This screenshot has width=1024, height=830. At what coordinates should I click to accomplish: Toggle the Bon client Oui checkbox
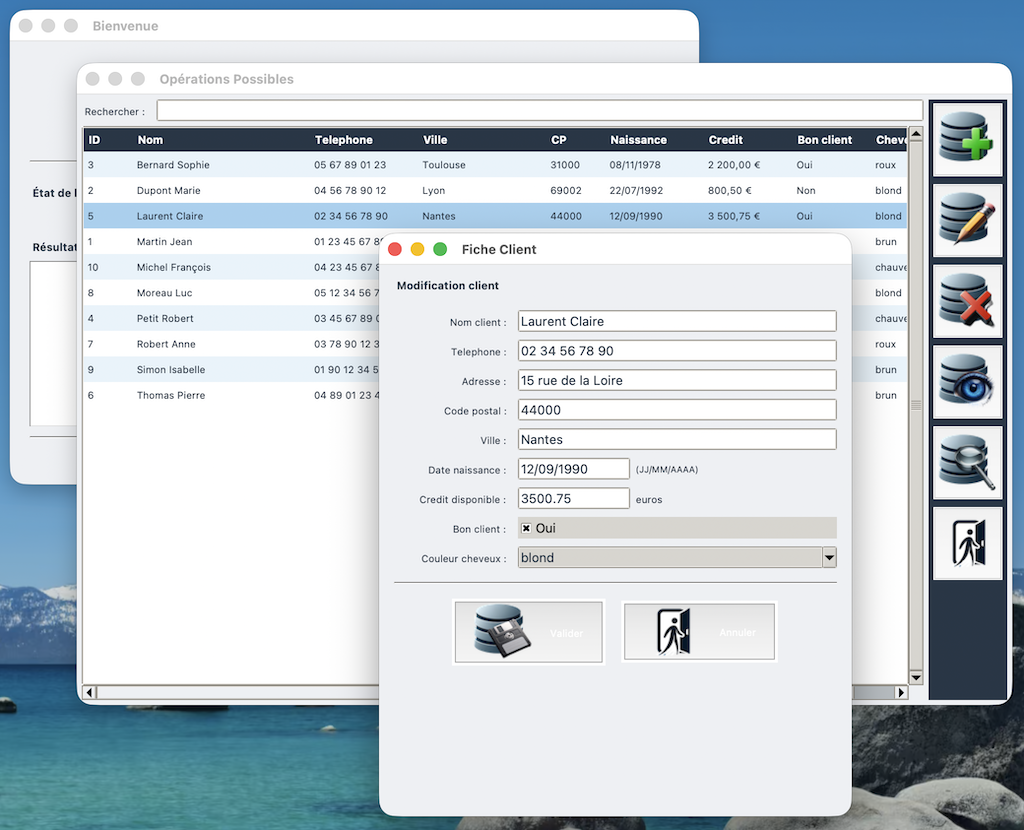526,528
